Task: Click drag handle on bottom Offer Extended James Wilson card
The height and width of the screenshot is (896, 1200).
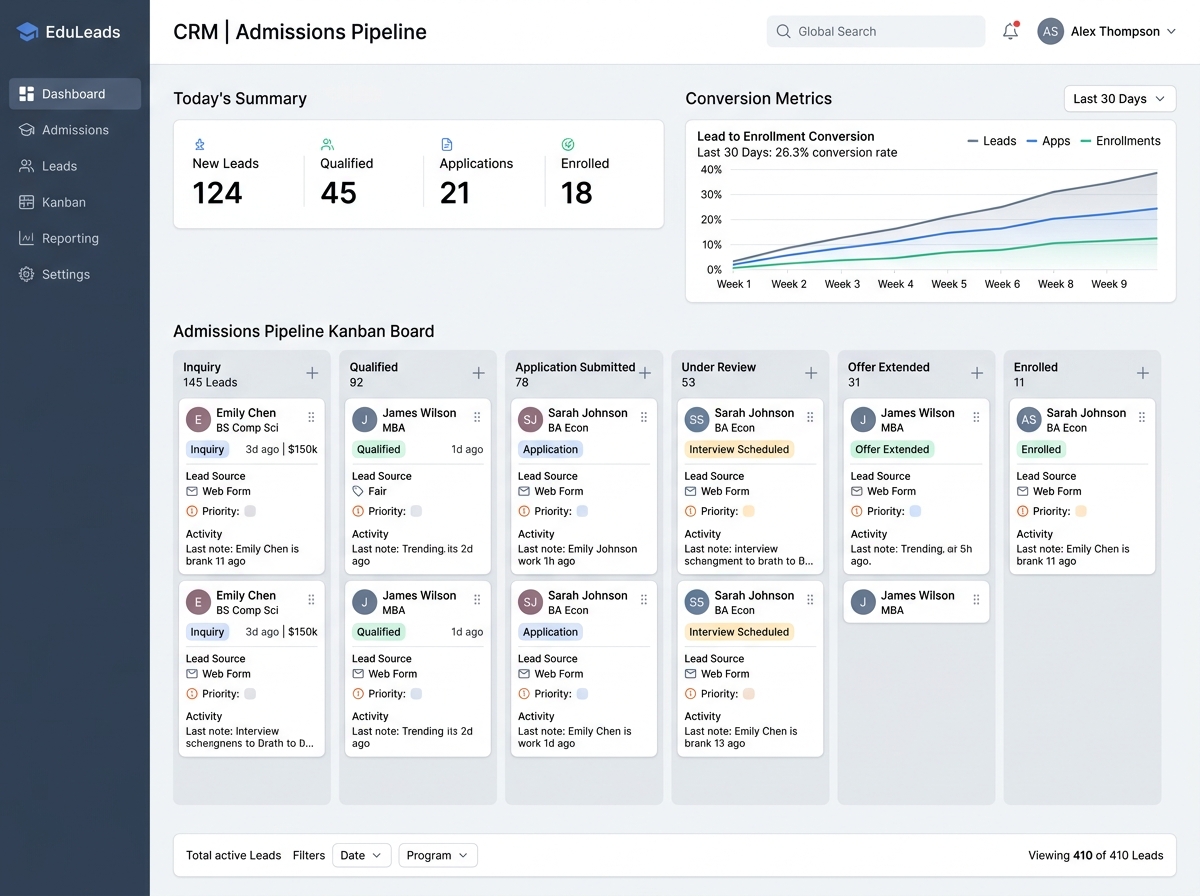Action: pyautogui.click(x=975, y=600)
